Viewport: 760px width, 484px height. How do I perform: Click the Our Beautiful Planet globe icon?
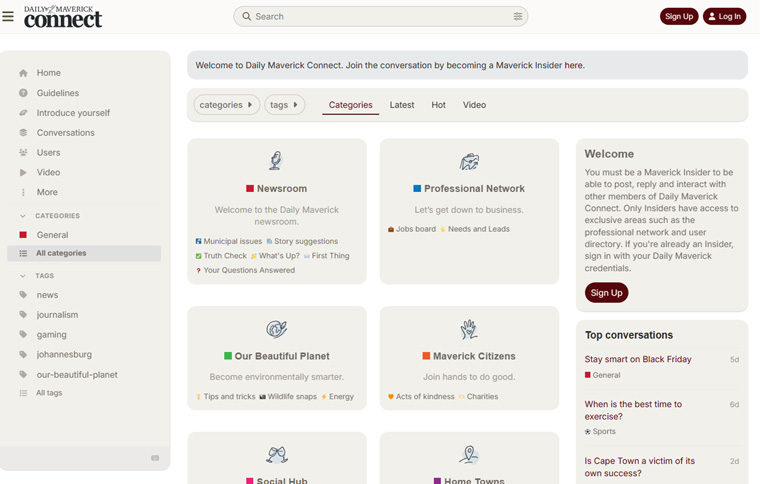pyautogui.click(x=276, y=329)
